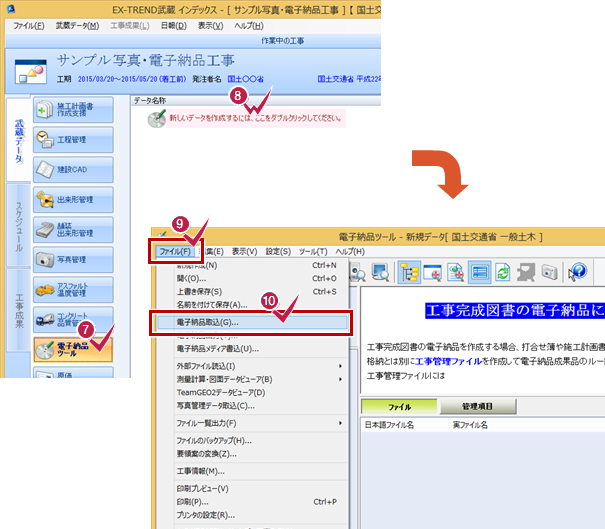This screenshot has width=605, height=529.
Task: Click EX-TREND武蔵 app icon in title bar
Action: (11, 8)
